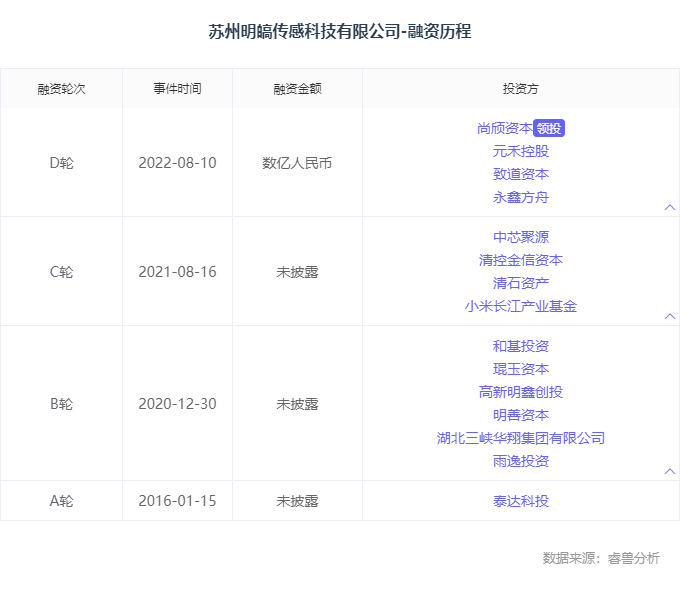Open investor link 明善资本
The width and height of the screenshot is (680, 594).
521,415
